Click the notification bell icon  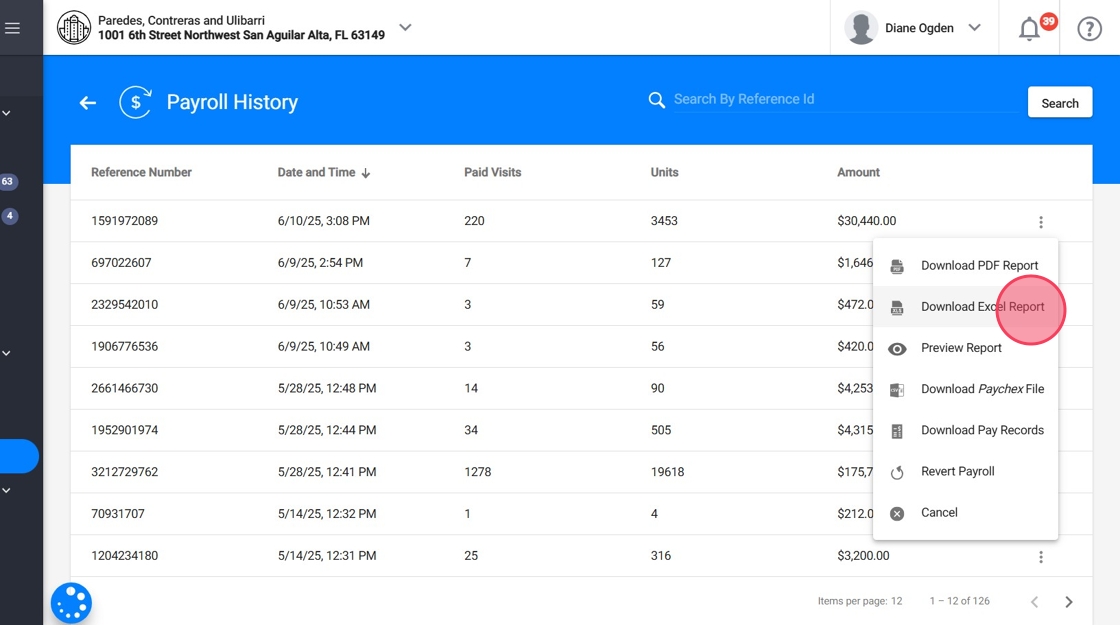[x=1029, y=29]
